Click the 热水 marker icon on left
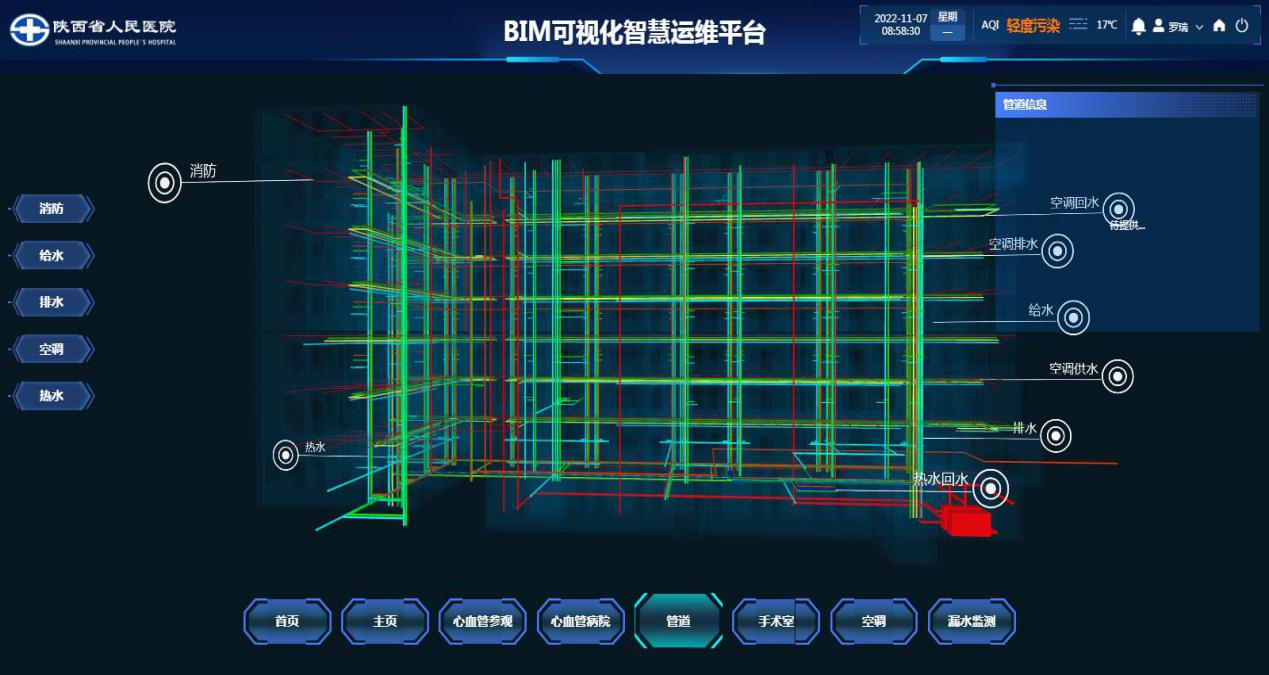This screenshot has height=675, width=1269. tap(286, 455)
